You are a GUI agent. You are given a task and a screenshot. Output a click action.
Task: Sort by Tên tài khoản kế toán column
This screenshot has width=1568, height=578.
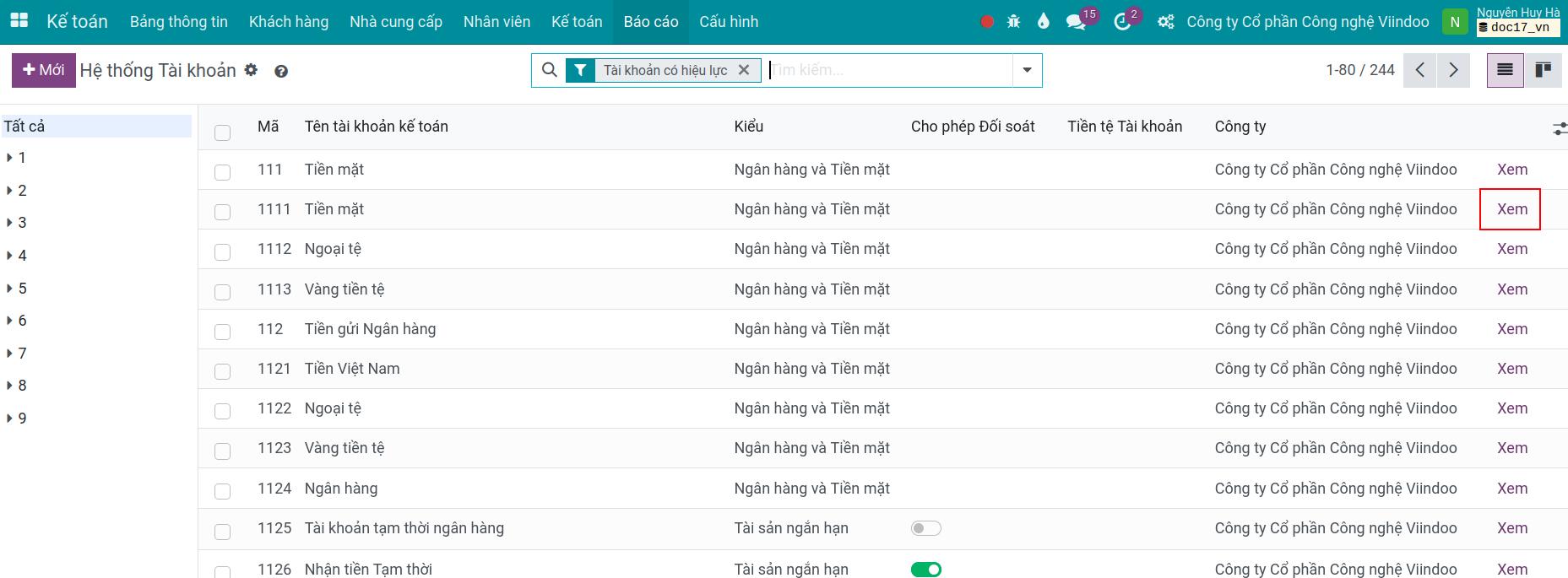(x=377, y=127)
